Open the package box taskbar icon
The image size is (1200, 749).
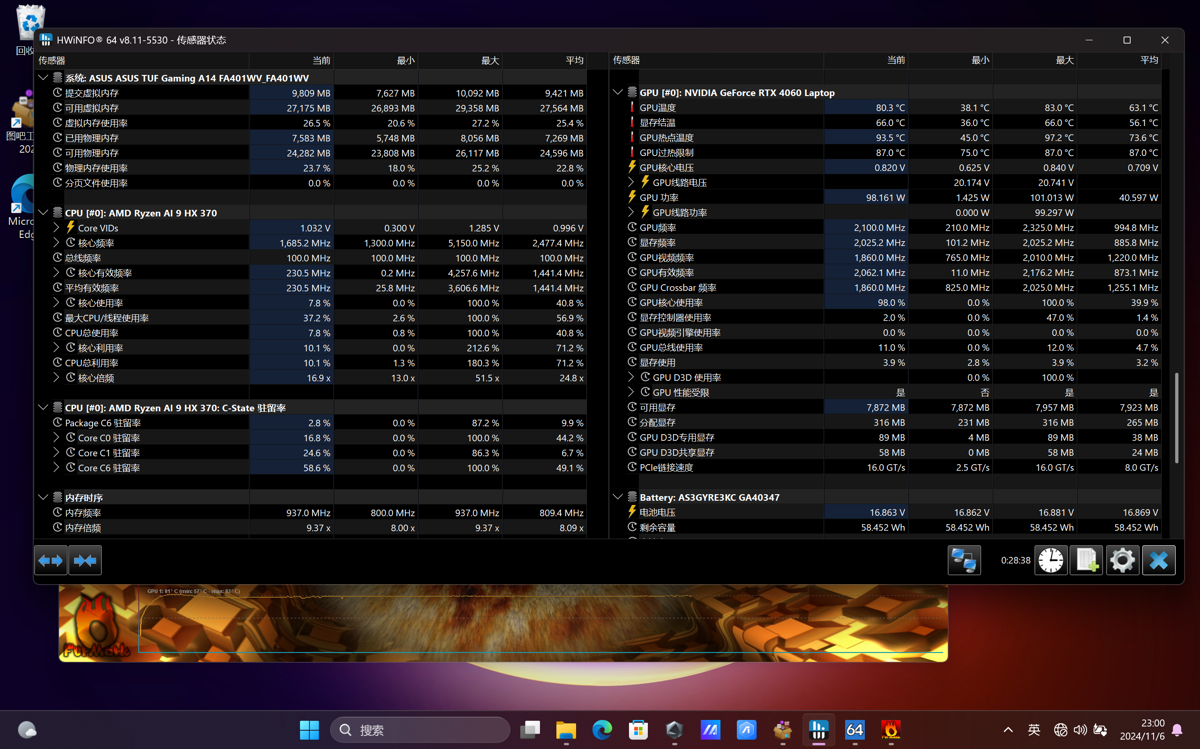click(x=783, y=730)
